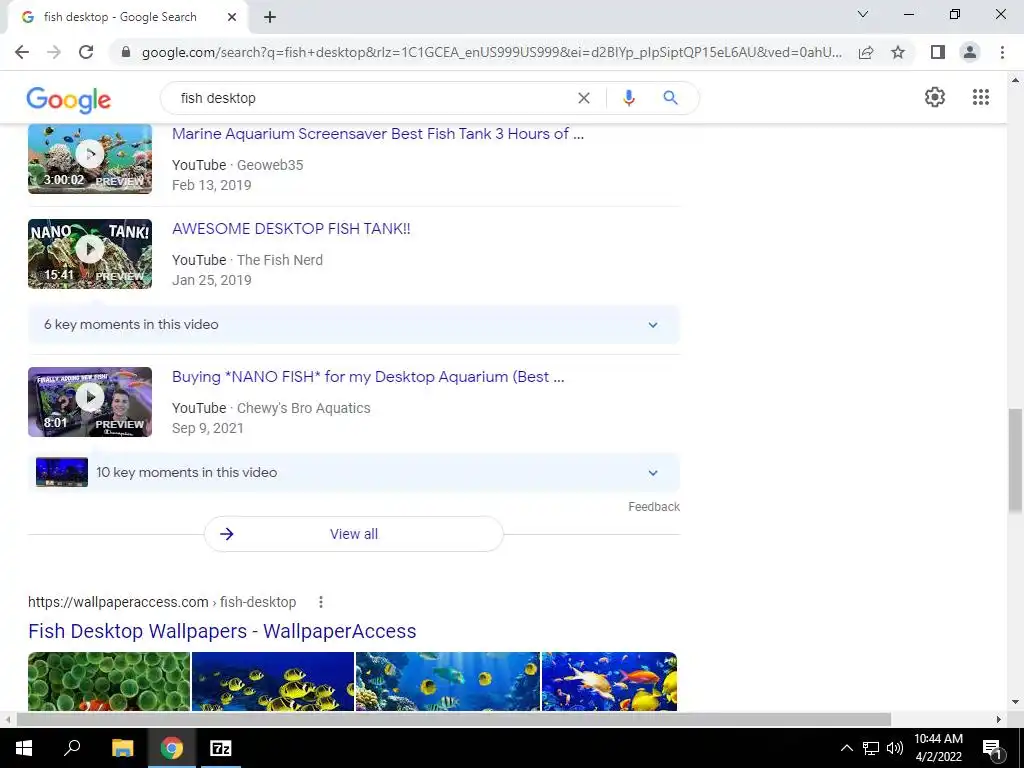Go back to the previous page
Viewport: 1024px width, 768px height.
tap(22, 52)
